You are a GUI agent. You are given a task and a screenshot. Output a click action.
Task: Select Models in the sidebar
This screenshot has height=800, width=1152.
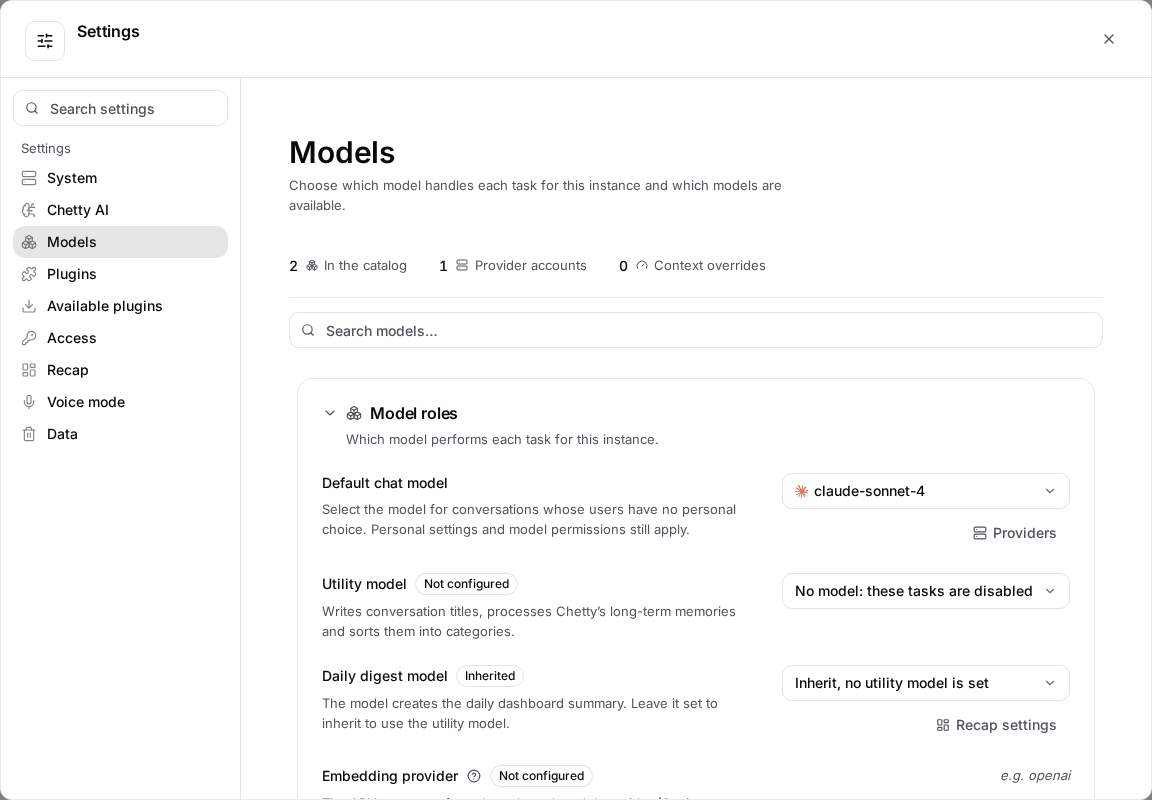point(120,242)
